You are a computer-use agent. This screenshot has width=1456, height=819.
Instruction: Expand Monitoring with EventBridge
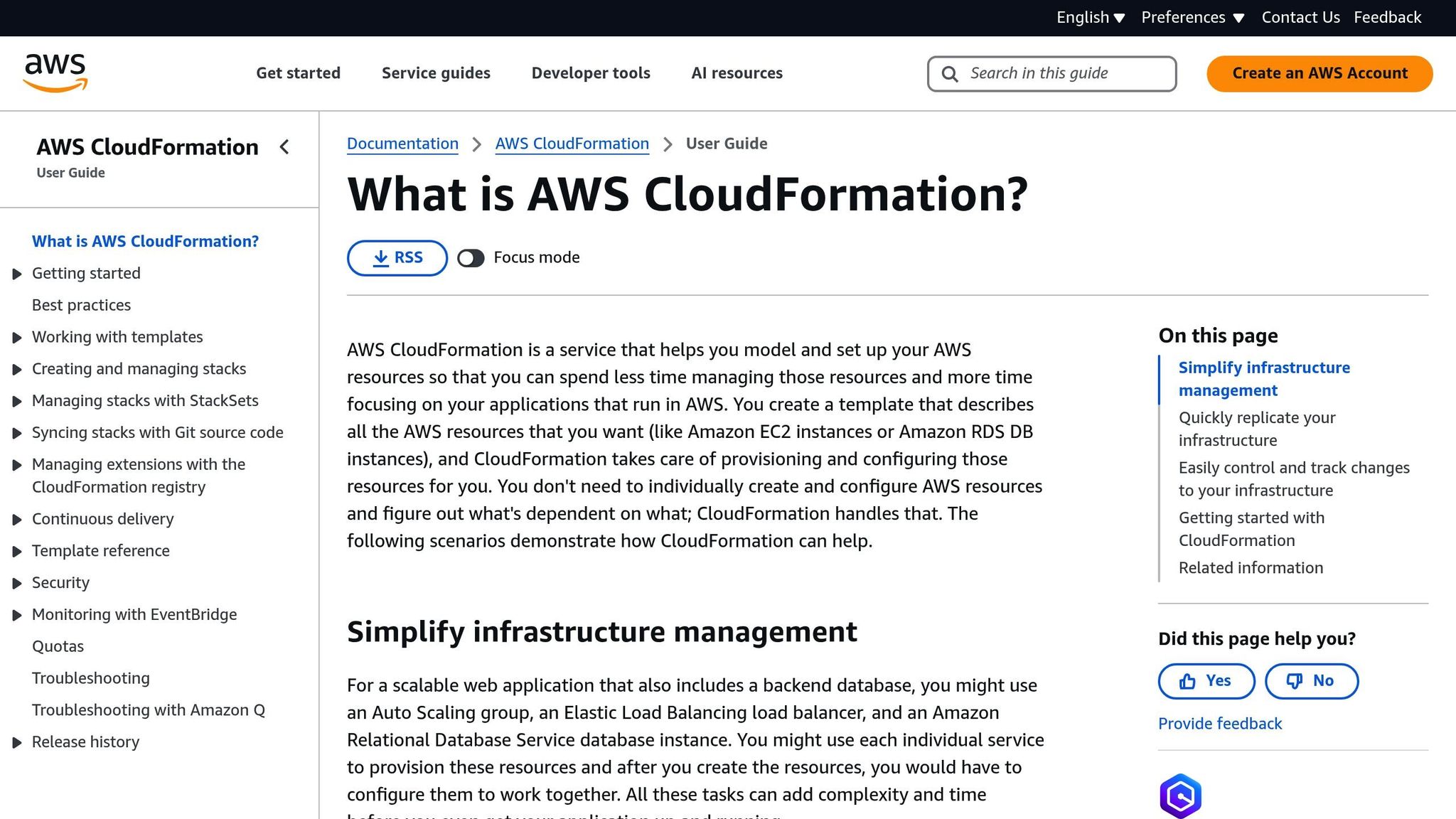tap(17, 616)
